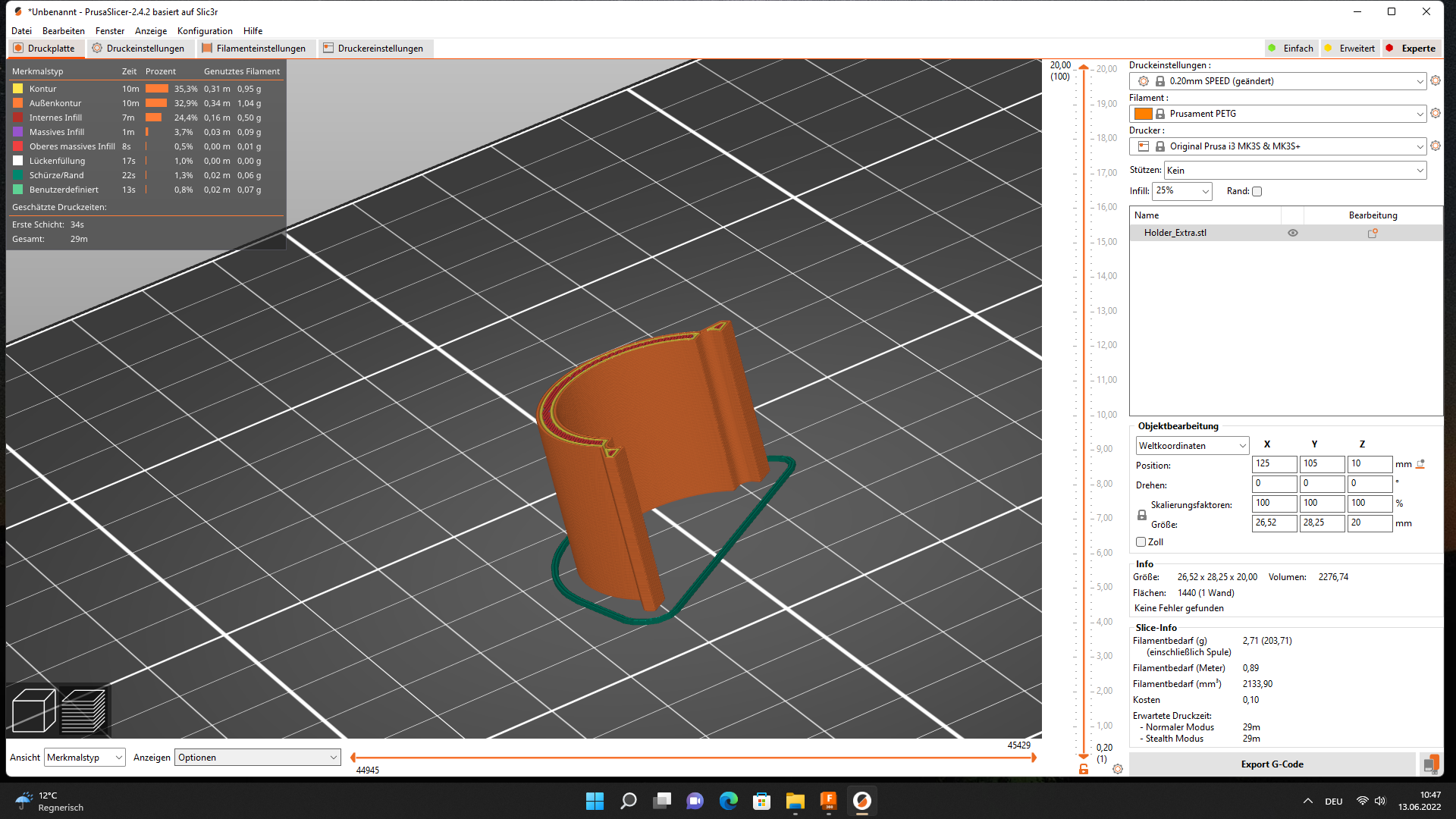1456x819 pixels.
Task: Click export to SD card icon
Action: point(1431,764)
